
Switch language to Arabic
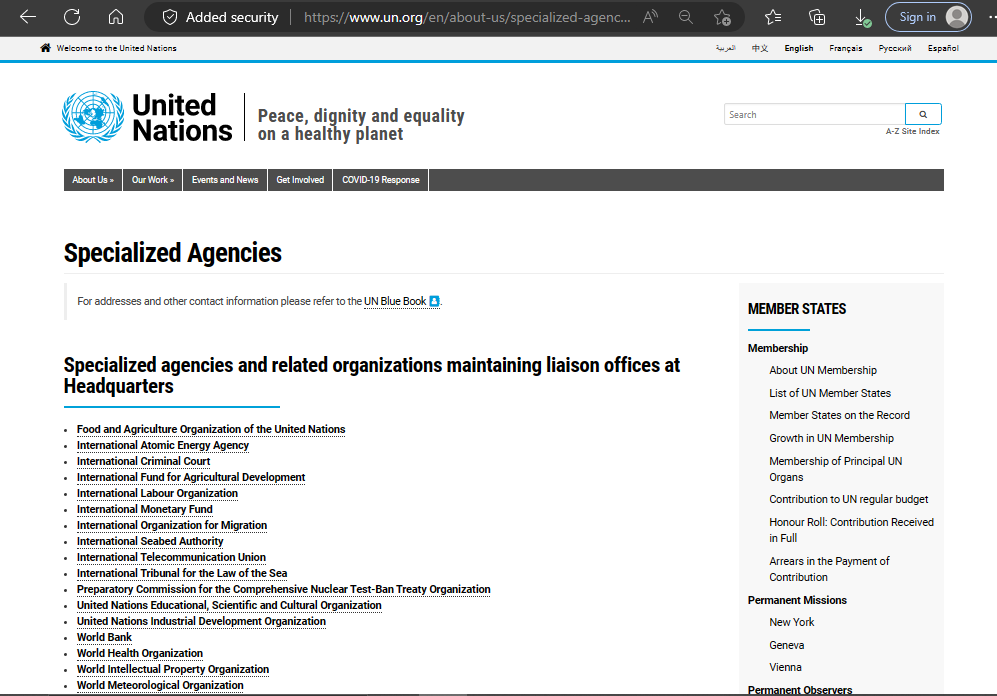click(x=725, y=48)
